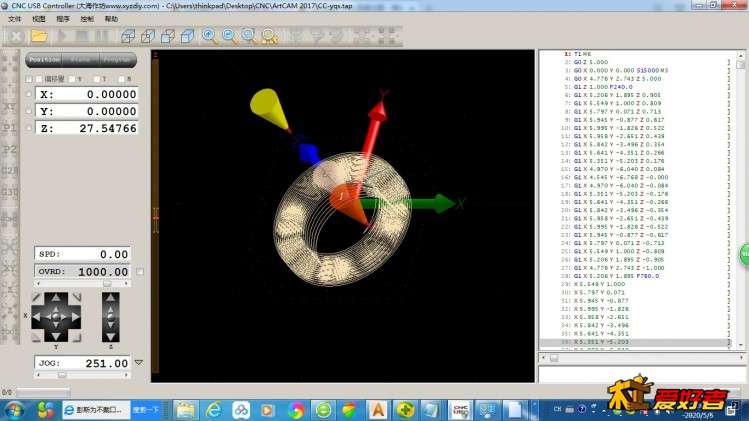The height and width of the screenshot is (421, 749).
Task: Select highlighted G-code line 'X 5.351 Y -5.203'
Action: click(634, 342)
